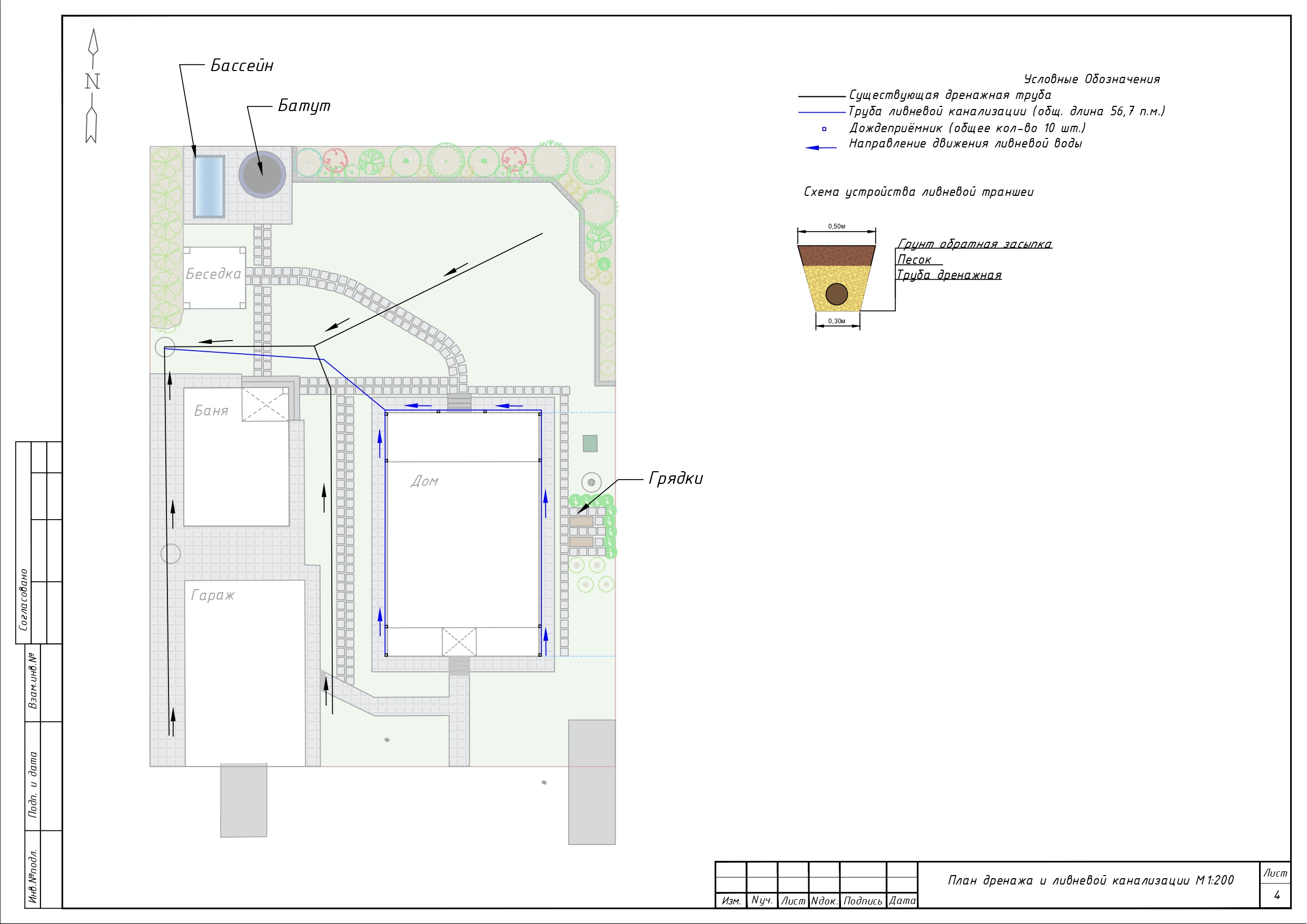
Task: Select the 0,50м trench width dimension
Action: [x=836, y=226]
